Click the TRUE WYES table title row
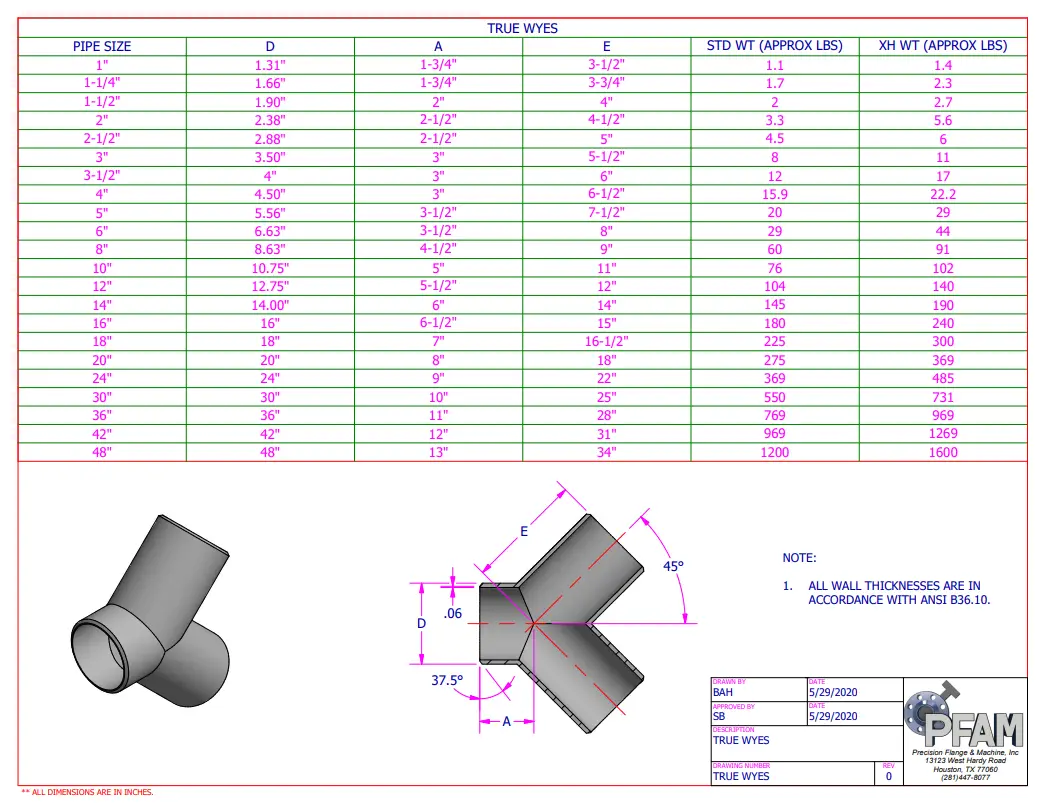Screen dimensions: 1044x803 tap(522, 28)
